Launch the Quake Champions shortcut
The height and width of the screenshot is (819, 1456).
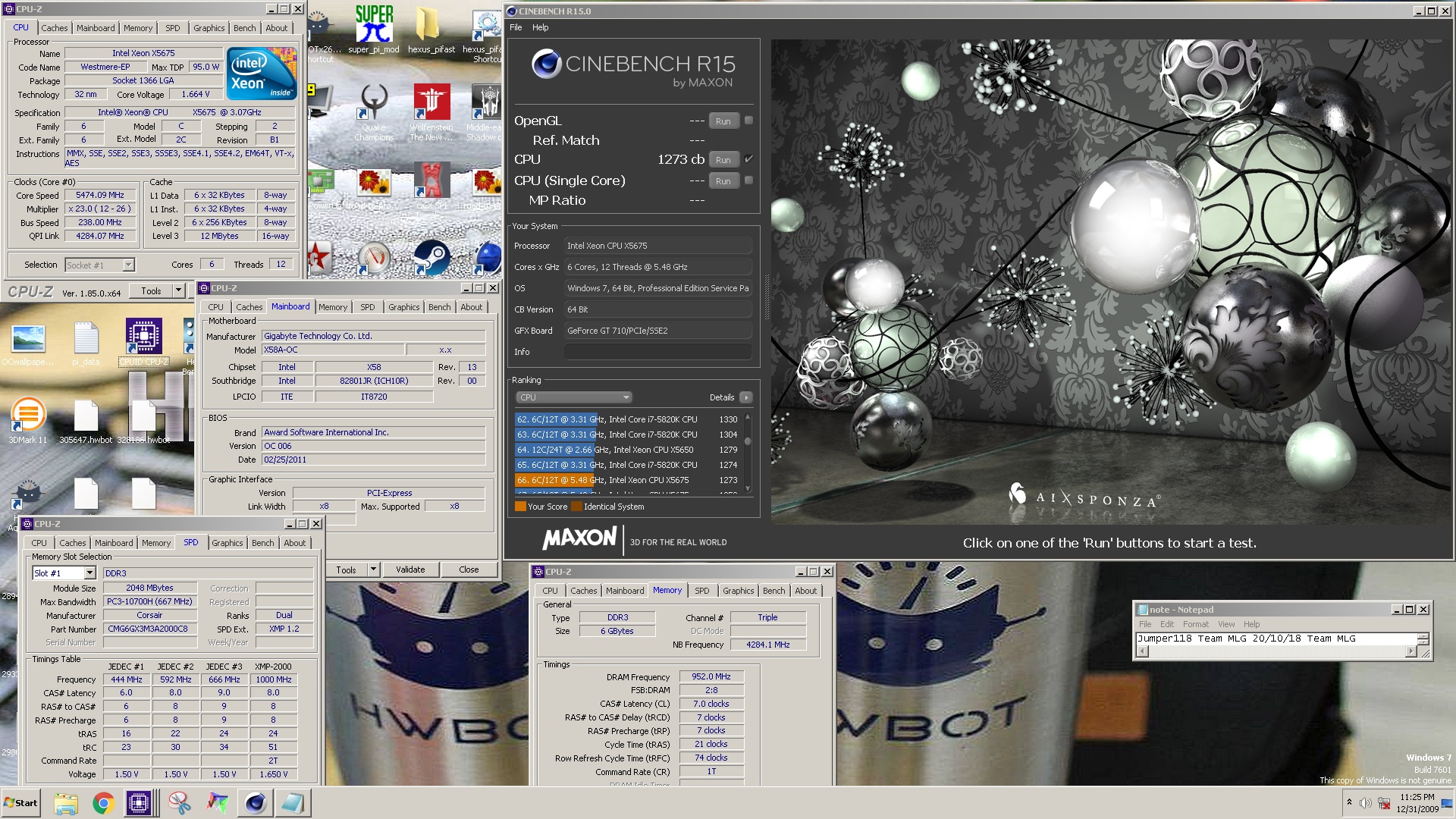pos(374,112)
